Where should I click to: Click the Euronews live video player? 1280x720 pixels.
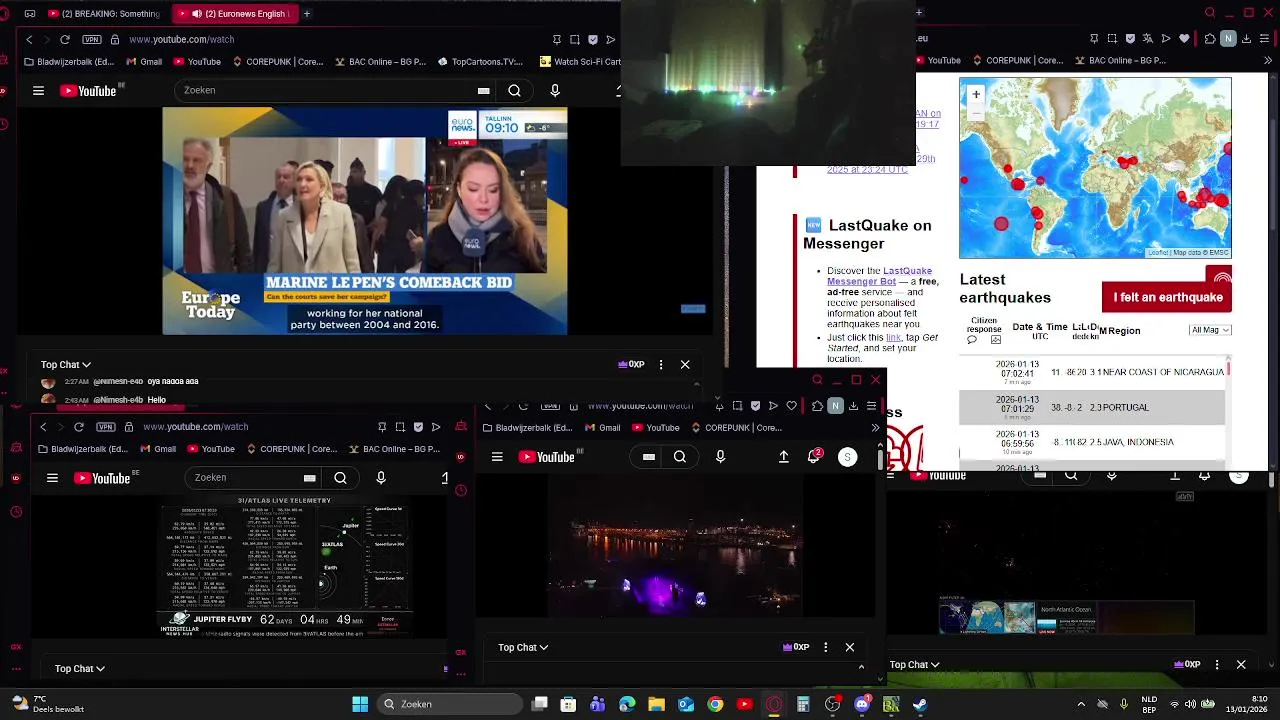(365, 221)
